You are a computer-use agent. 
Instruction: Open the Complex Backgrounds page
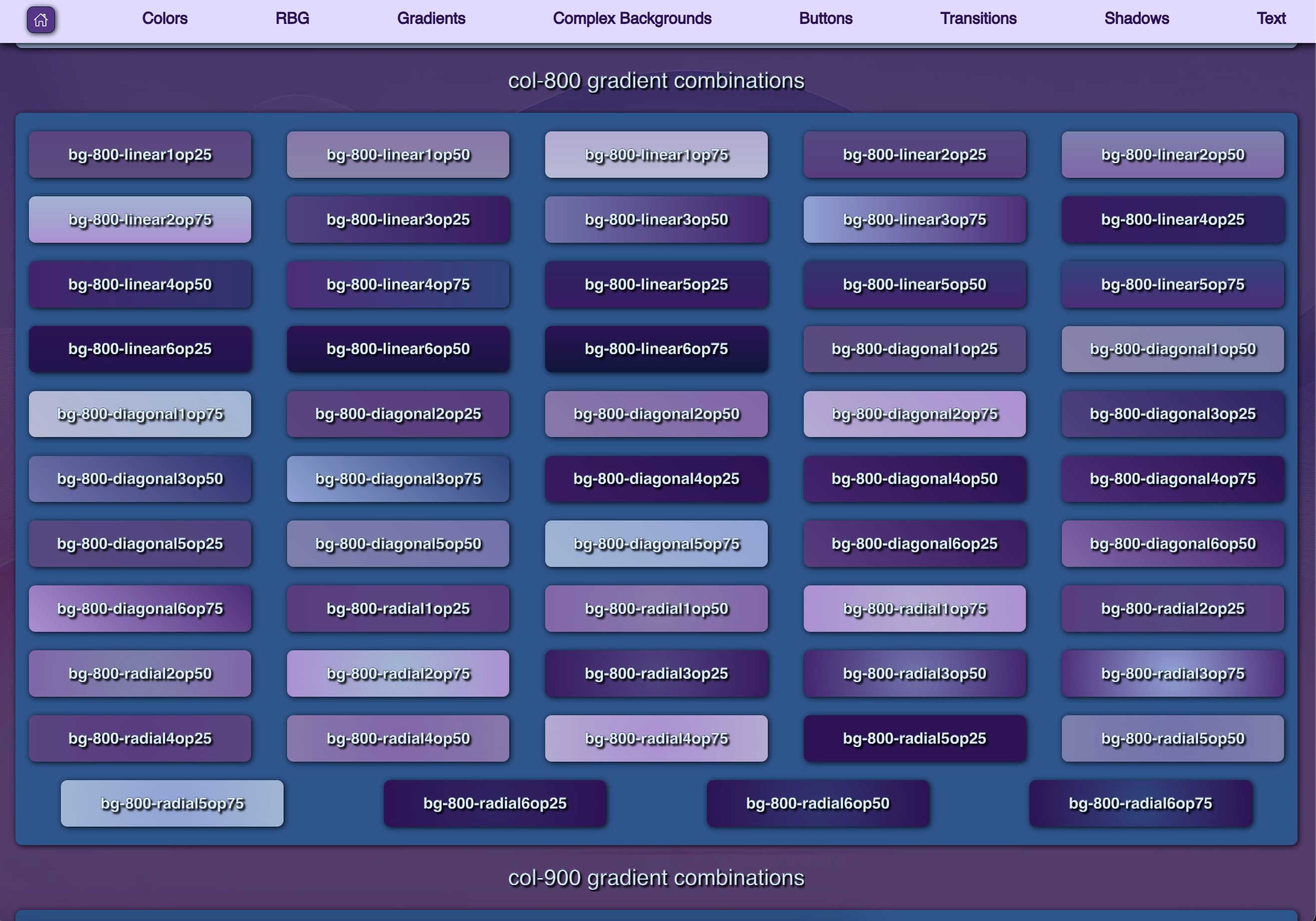pos(632,18)
